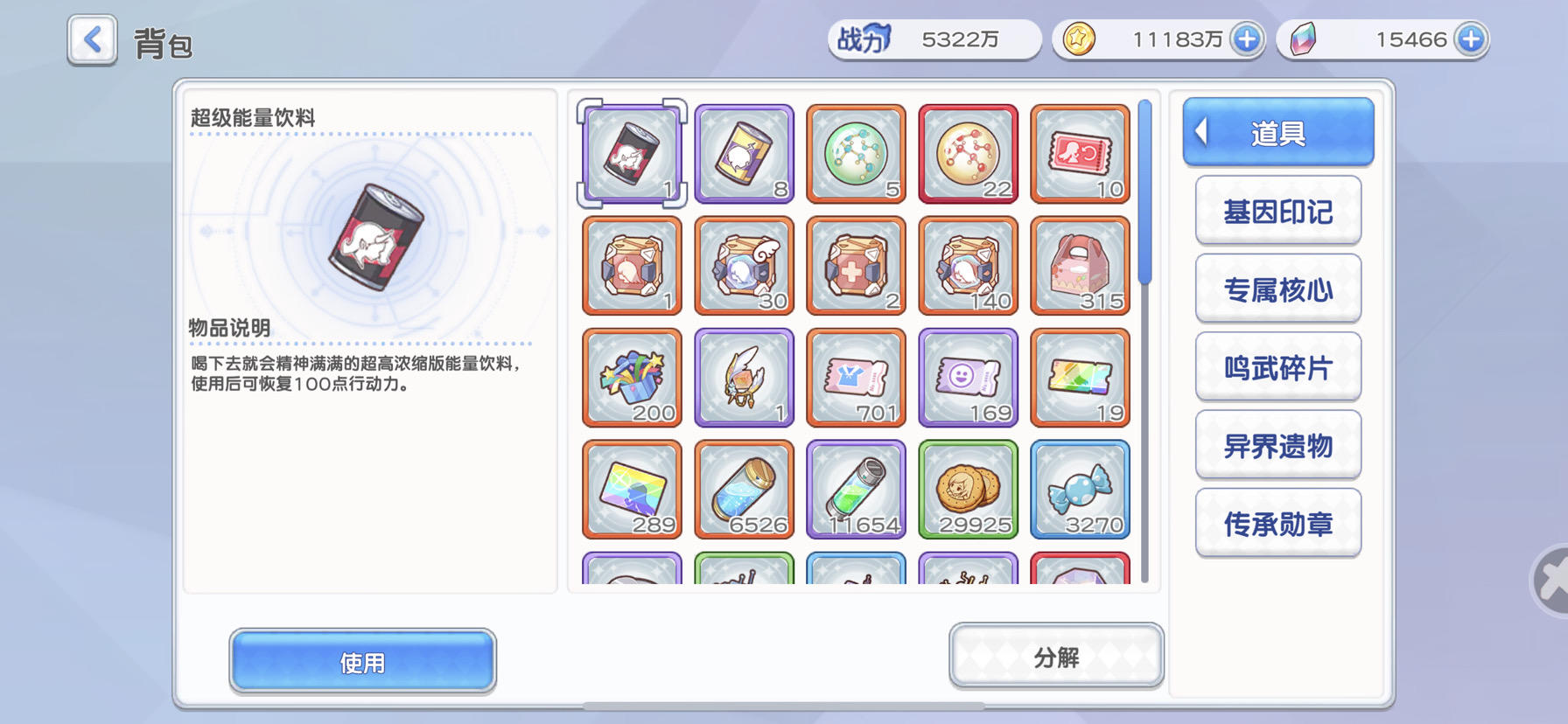Select the pink gift box with count 315
This screenshot has width=1568, height=724.
(1080, 266)
